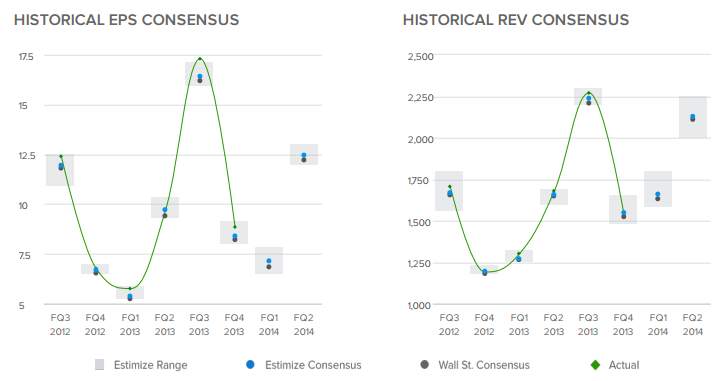
Task: Click FQ4 2013 label on REV chart
Action: (623, 325)
